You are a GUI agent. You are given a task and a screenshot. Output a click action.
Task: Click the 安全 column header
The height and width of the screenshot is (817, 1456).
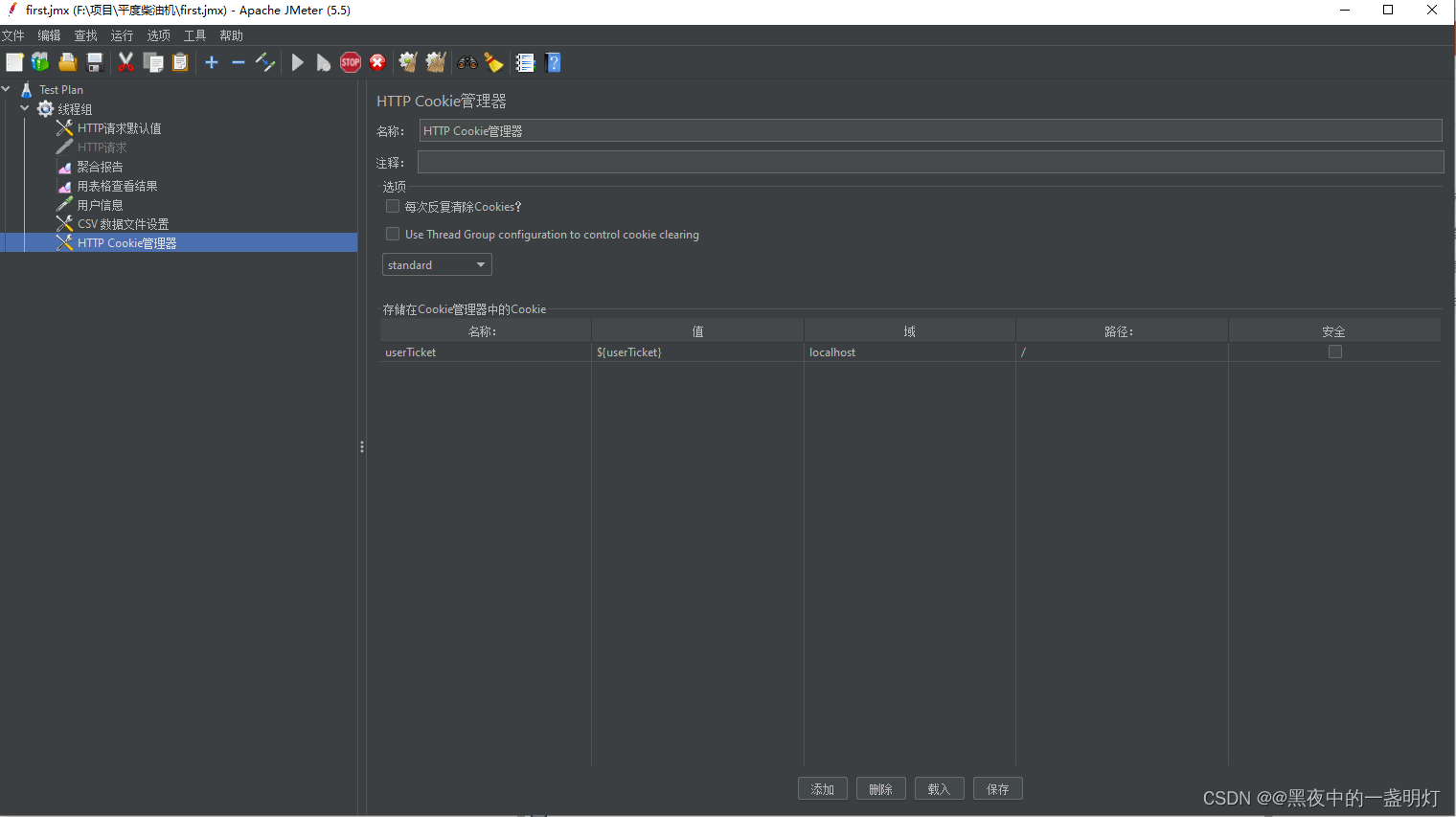coord(1334,331)
